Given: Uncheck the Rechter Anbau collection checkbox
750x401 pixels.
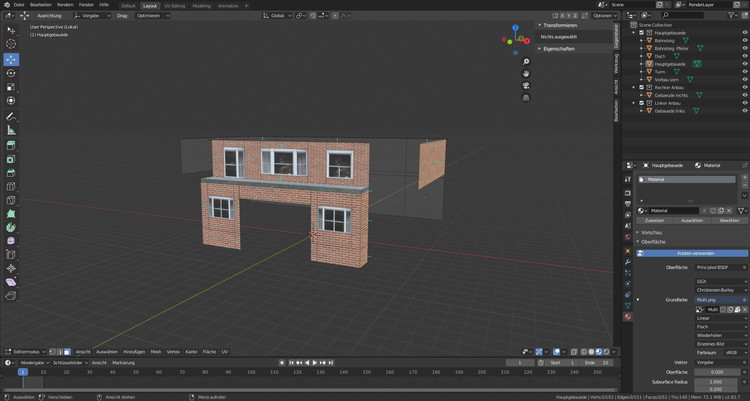Looking at the screenshot, I should coord(642,87).
